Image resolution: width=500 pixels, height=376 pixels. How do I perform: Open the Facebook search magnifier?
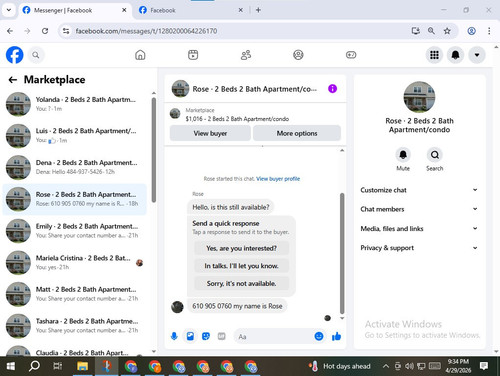coord(36,55)
